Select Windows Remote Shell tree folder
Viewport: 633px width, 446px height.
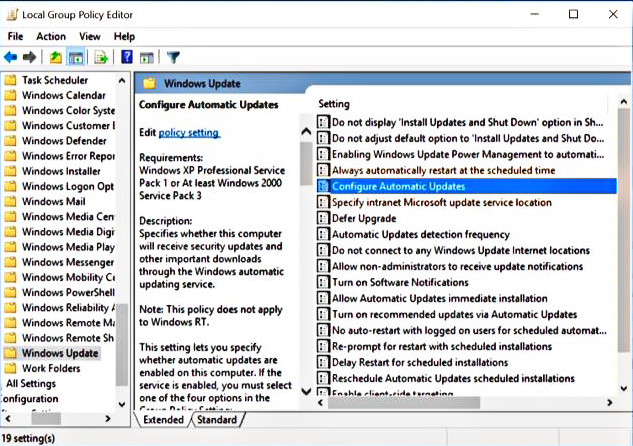point(67,338)
